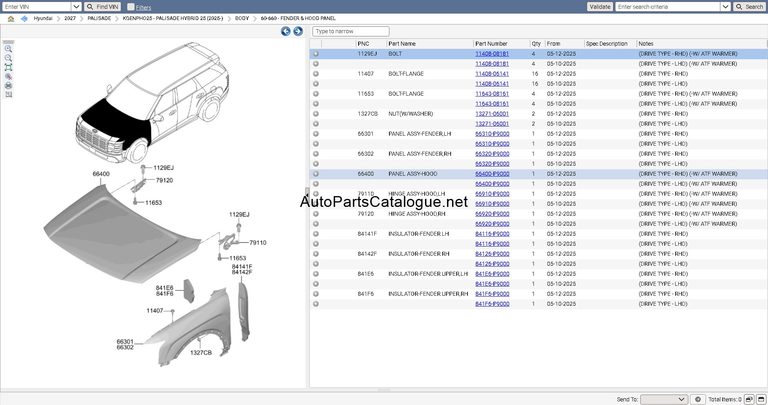Click the bottom icon in diagram toolbar

coord(8,94)
